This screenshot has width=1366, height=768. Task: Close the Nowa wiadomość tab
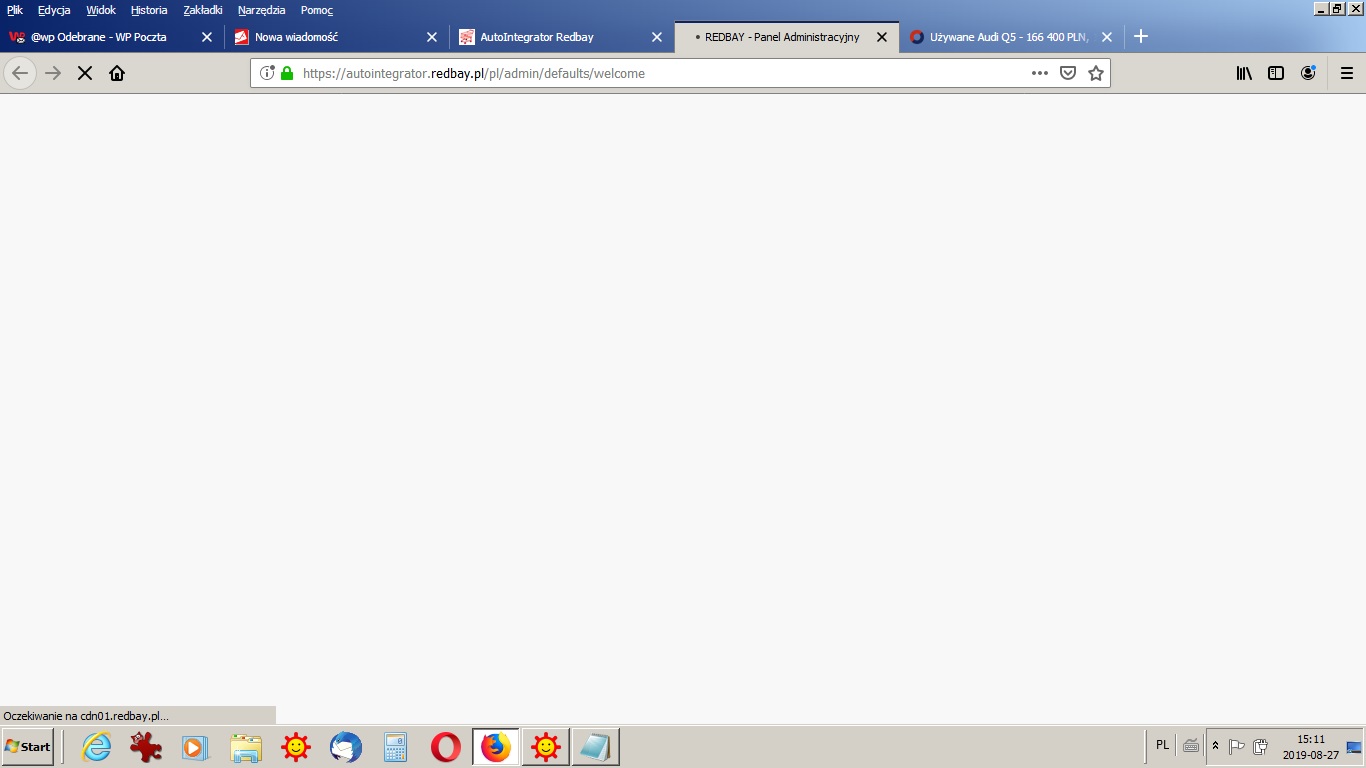pos(432,37)
